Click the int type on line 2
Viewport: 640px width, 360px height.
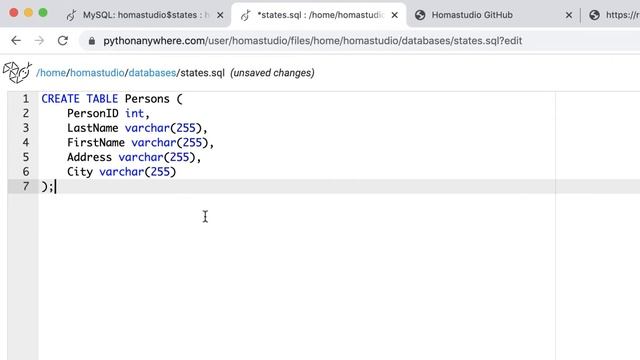pos(135,113)
